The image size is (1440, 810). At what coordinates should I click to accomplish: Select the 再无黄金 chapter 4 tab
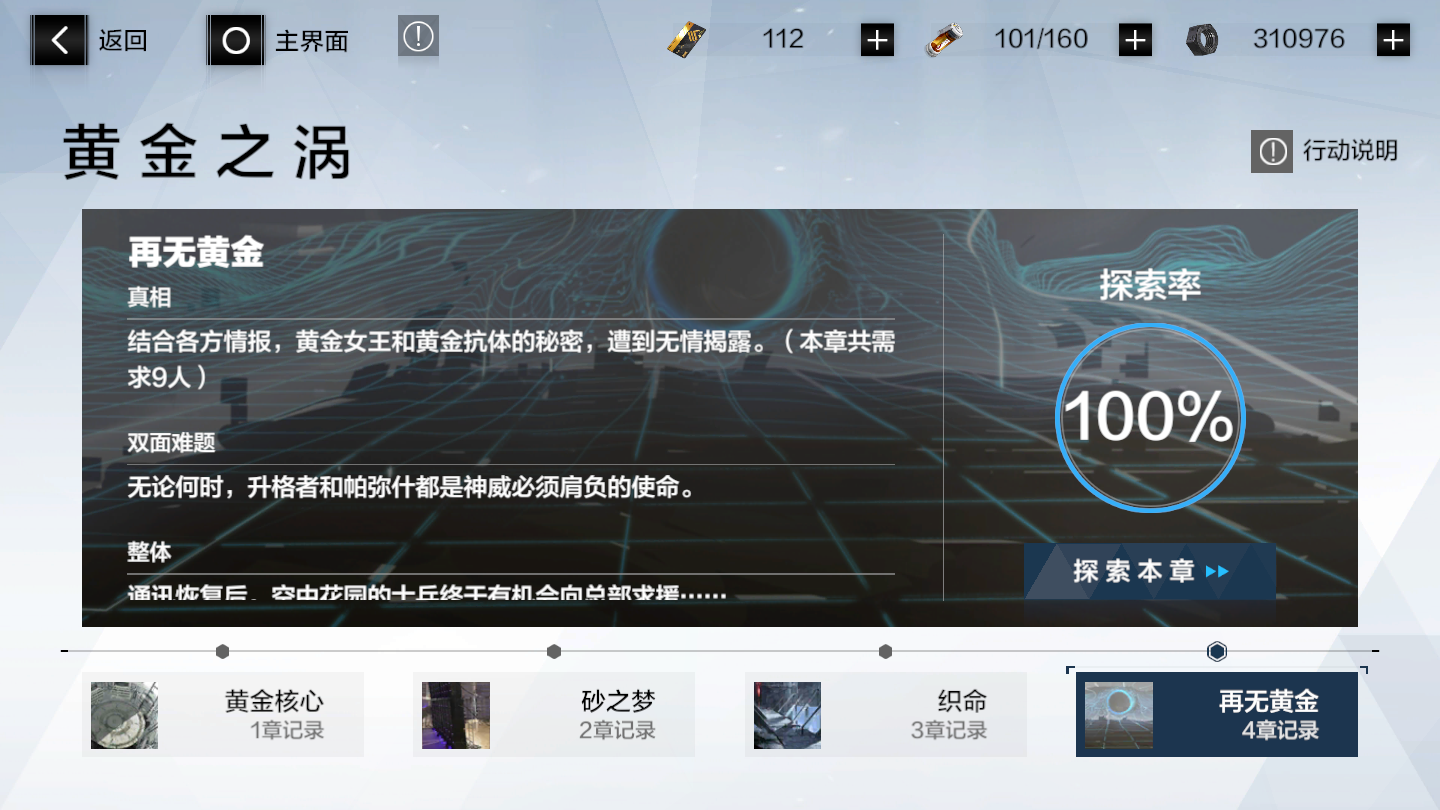(1217, 714)
